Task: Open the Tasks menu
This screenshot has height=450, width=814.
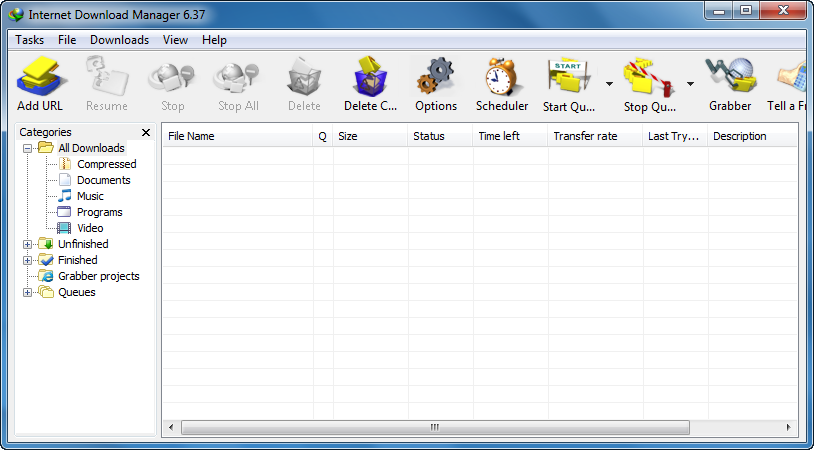Action: pyautogui.click(x=30, y=40)
